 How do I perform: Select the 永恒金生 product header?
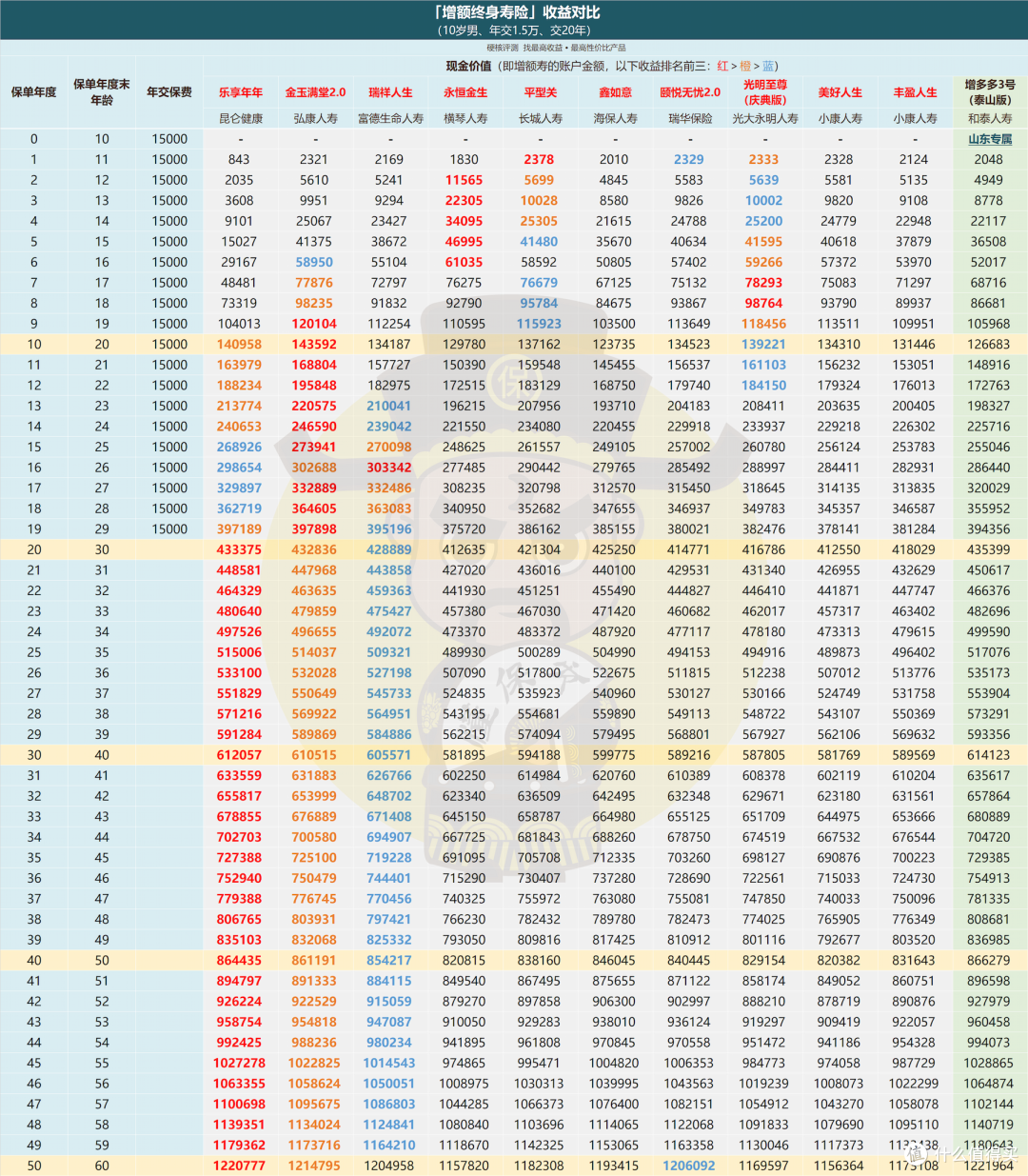click(x=465, y=92)
